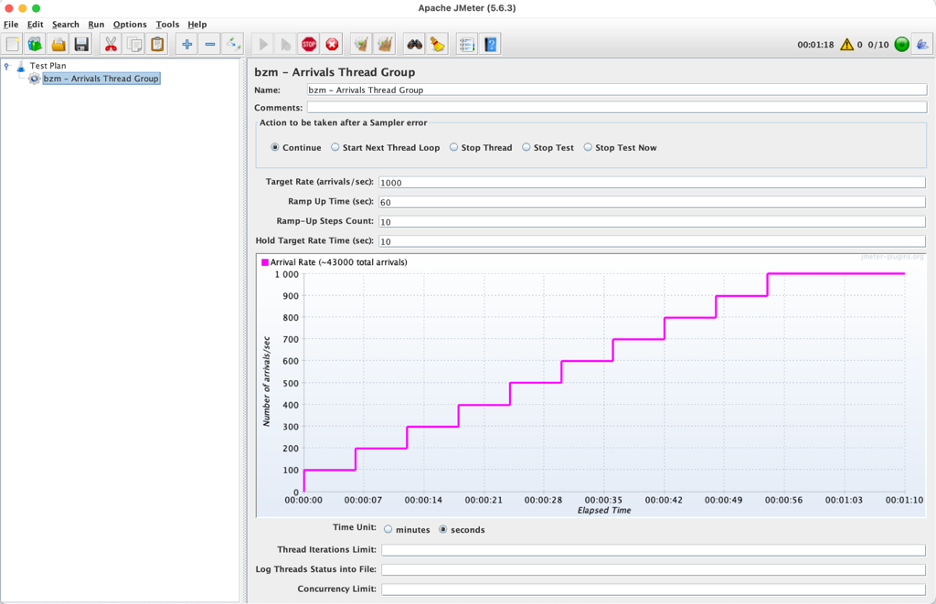Click the Hold Target Rate Time field
The image size is (936, 604).
tap(652, 242)
